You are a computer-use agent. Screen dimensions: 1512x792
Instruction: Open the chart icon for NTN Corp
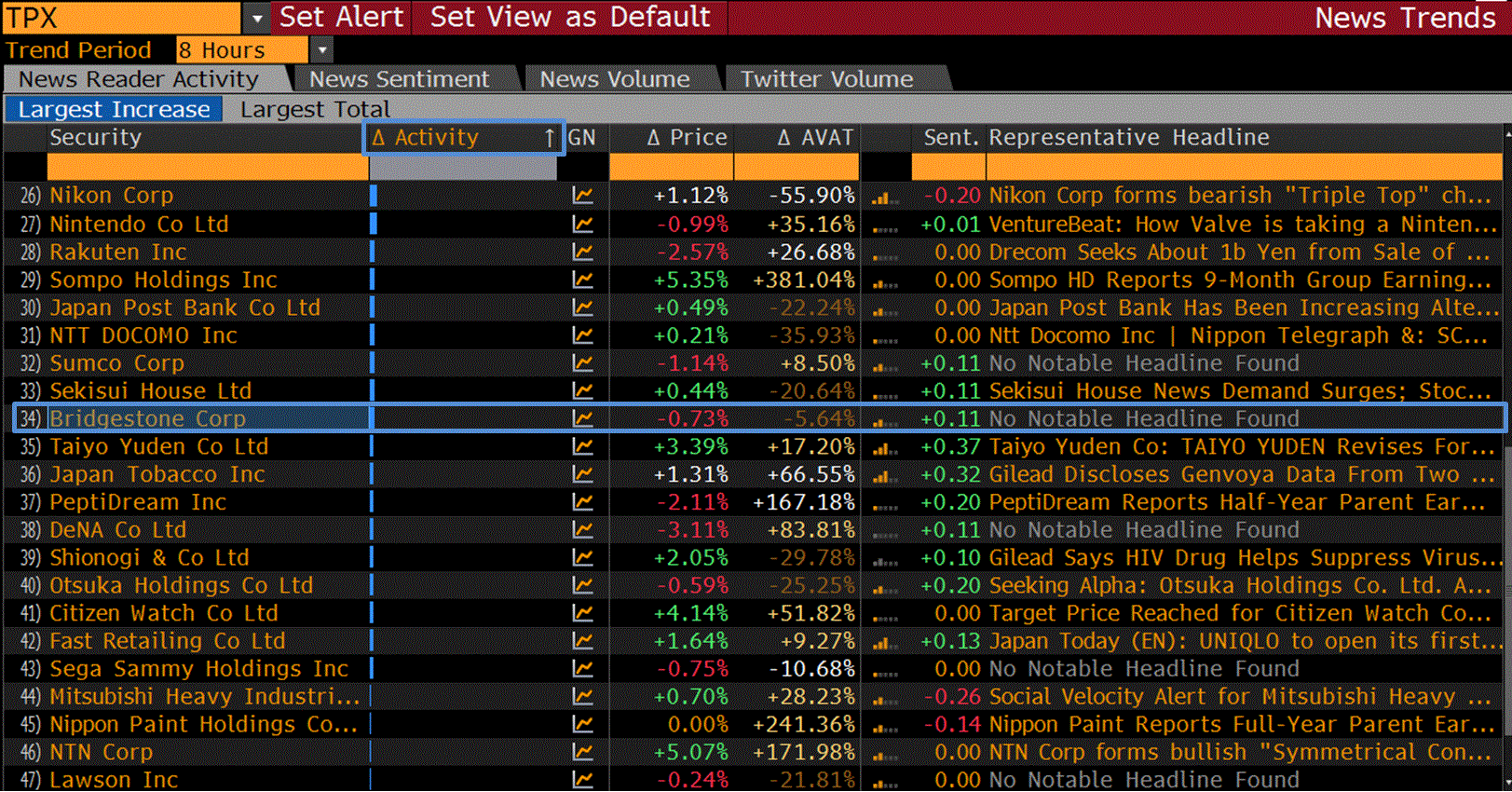(582, 753)
